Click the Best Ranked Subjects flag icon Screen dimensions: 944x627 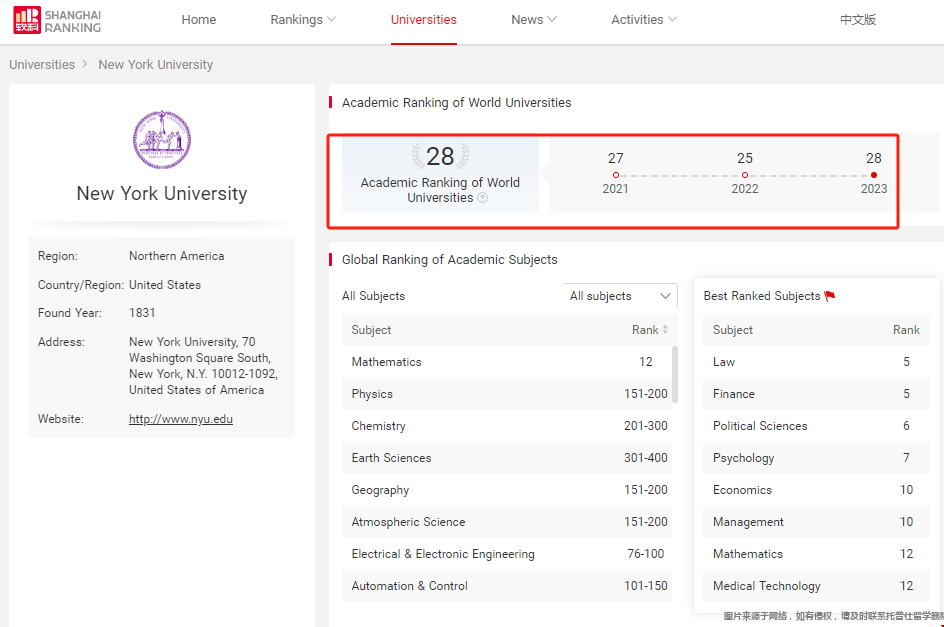[830, 296]
